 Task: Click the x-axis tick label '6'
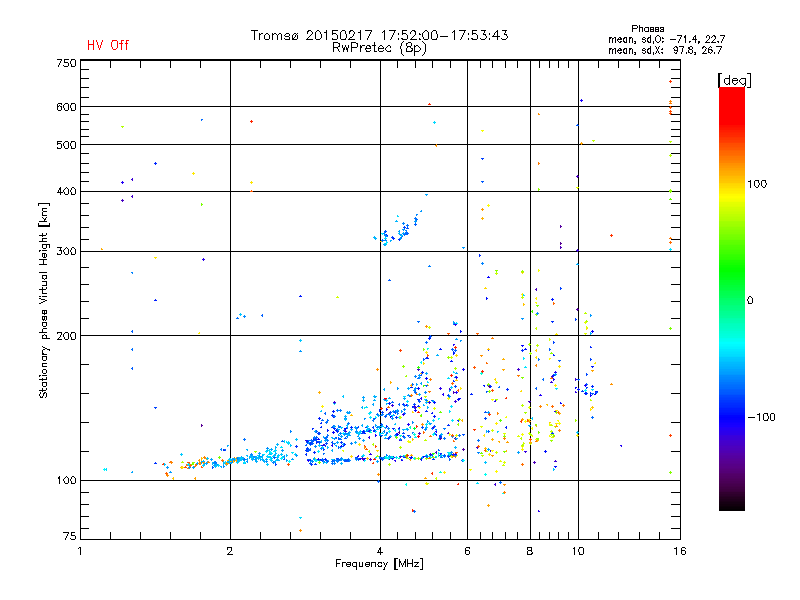[467, 551]
